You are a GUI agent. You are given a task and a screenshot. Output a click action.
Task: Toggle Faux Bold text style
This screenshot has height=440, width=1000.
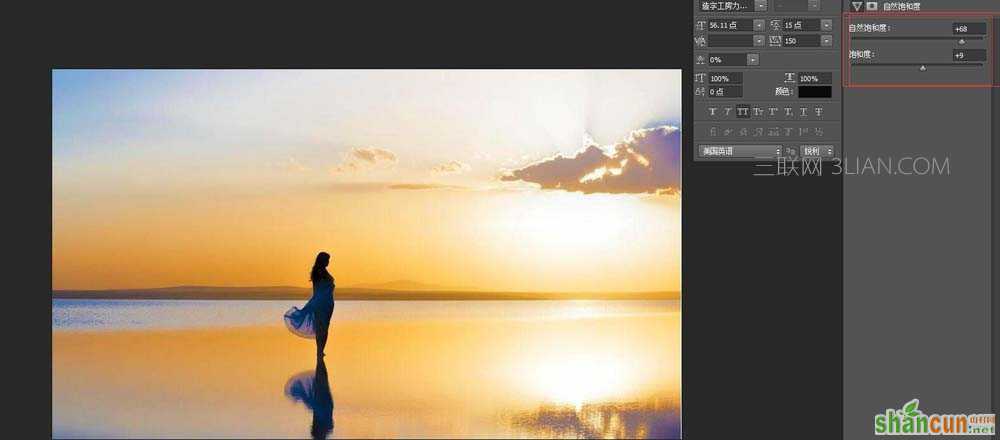(712, 112)
